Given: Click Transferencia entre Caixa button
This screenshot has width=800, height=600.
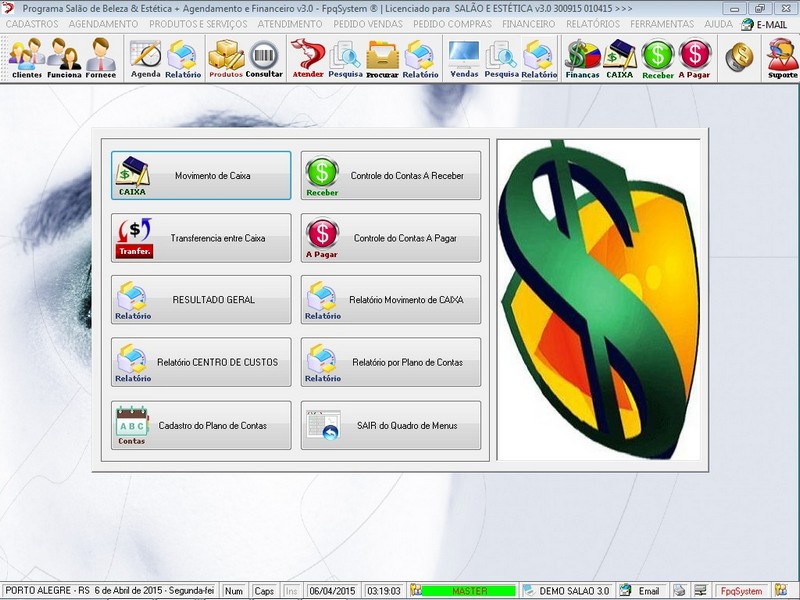Looking at the screenshot, I should pyautogui.click(x=201, y=238).
